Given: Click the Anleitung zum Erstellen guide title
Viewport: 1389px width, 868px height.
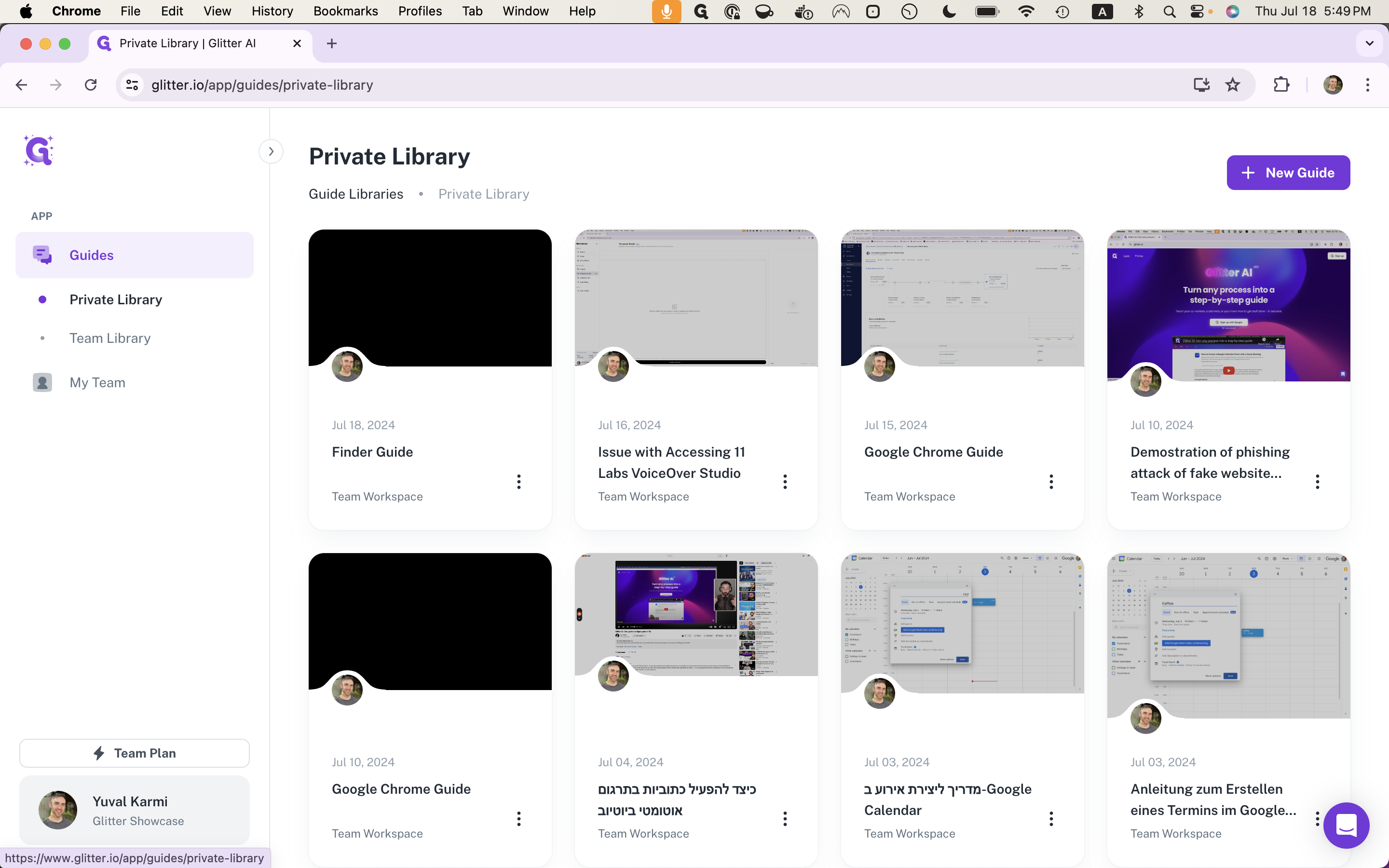Looking at the screenshot, I should click(x=1213, y=799).
